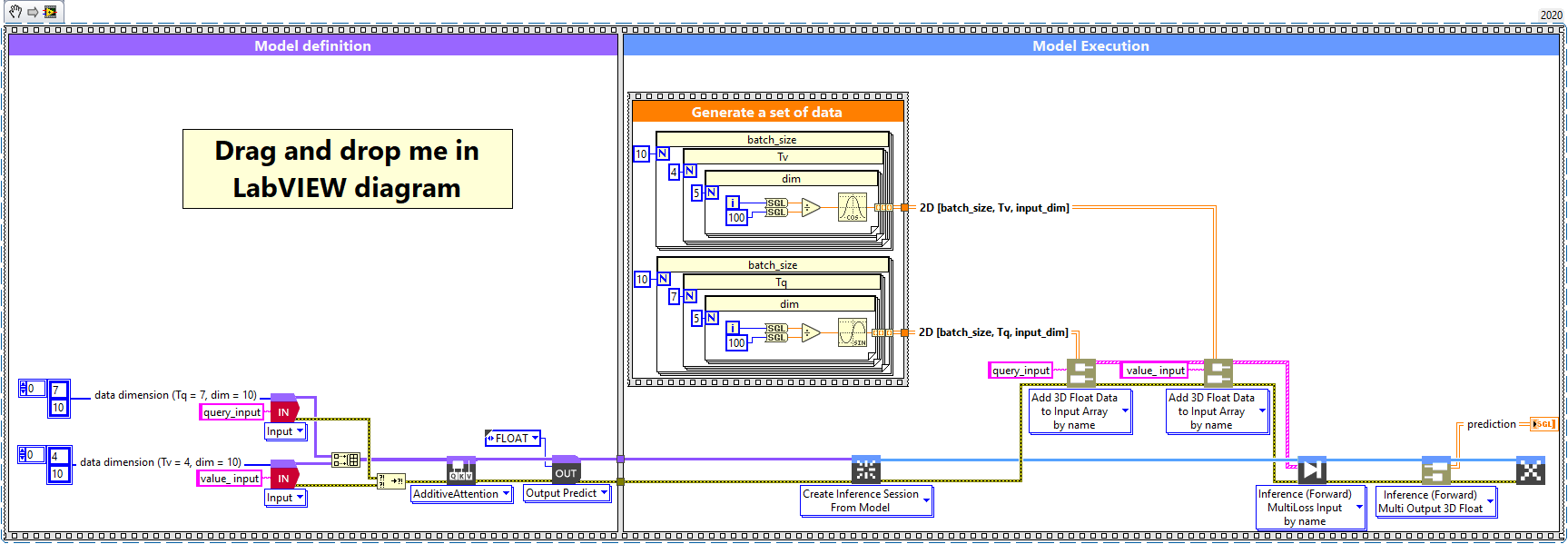Image resolution: width=1568 pixels, height=544 pixels.
Task: Click the prediction SGL indicator terminal
Action: pyautogui.click(x=1543, y=424)
